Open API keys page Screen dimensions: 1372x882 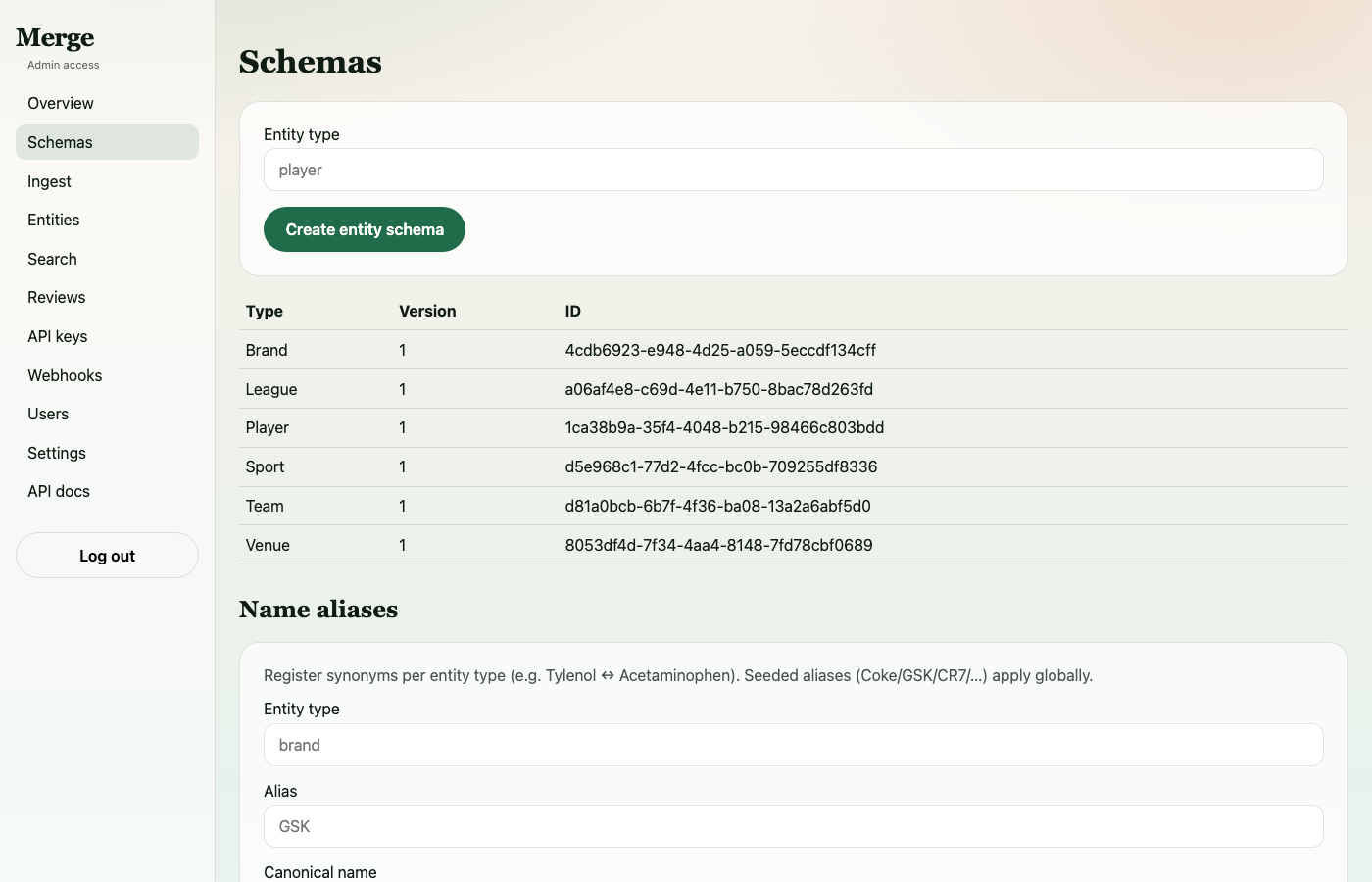click(107, 336)
